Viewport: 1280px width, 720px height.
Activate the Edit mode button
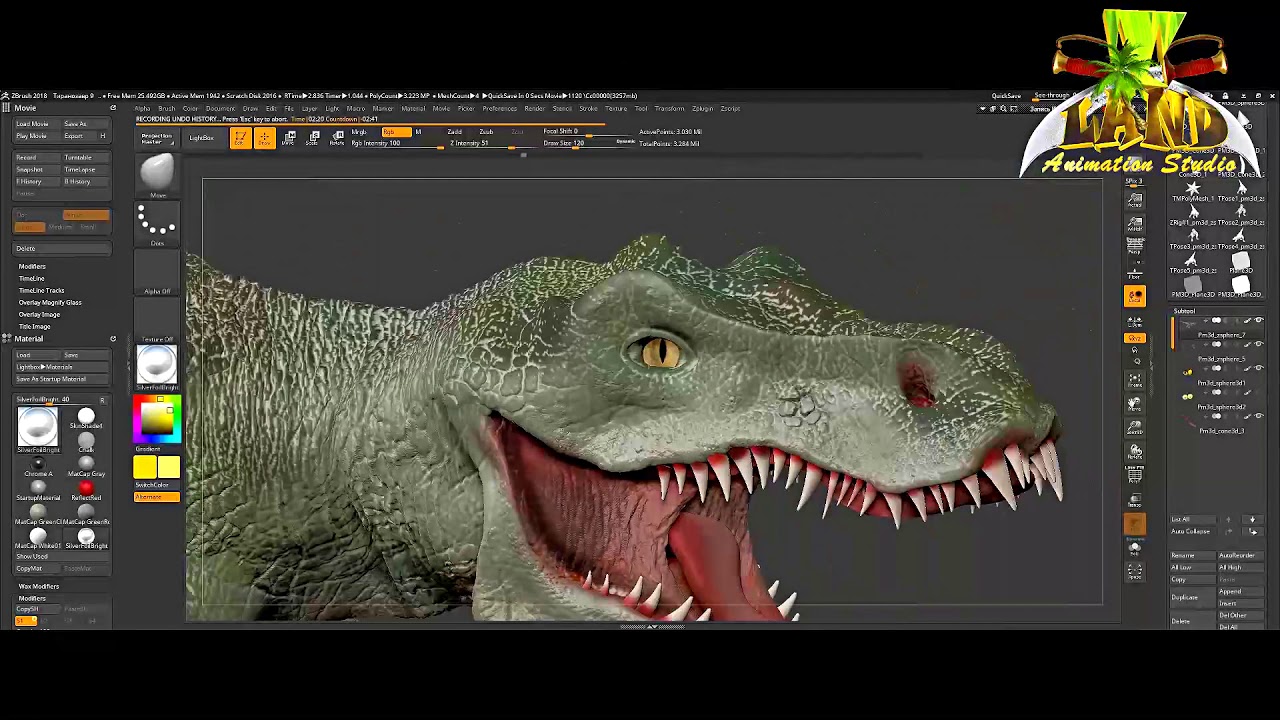pyautogui.click(x=240, y=139)
